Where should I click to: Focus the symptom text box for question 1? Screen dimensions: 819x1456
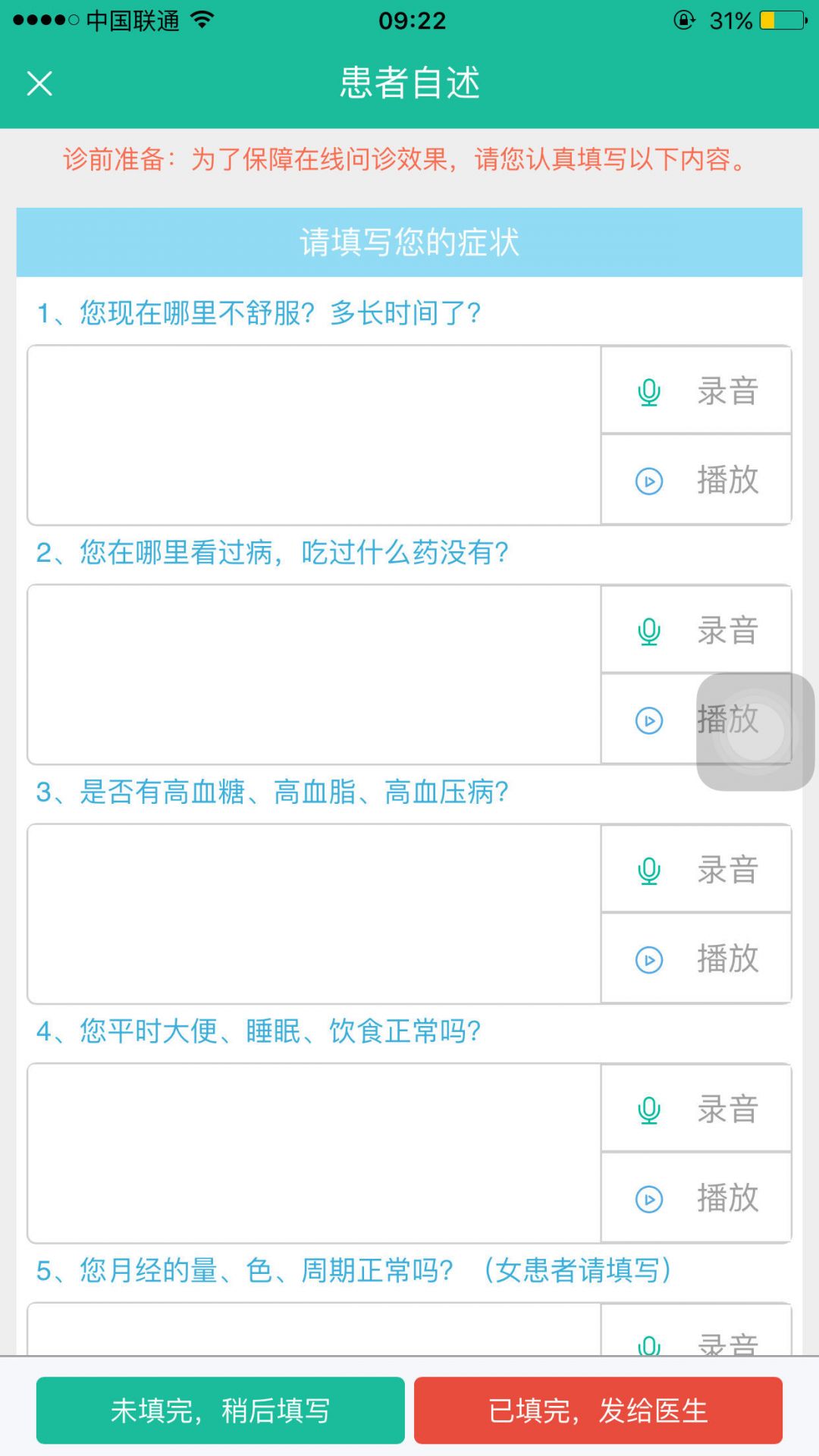pyautogui.click(x=314, y=435)
